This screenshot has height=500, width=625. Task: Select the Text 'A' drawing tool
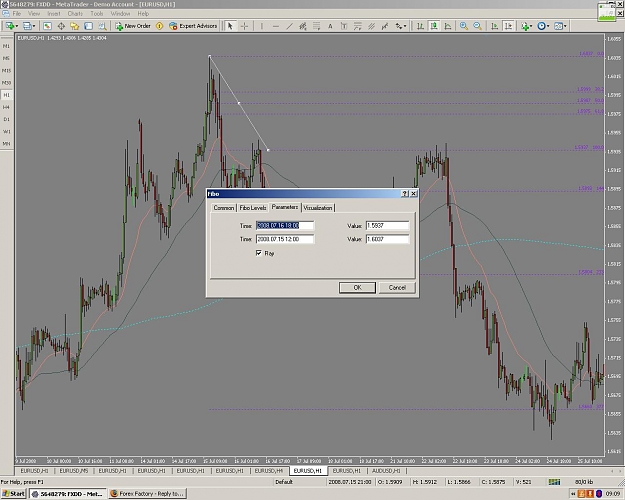330,26
